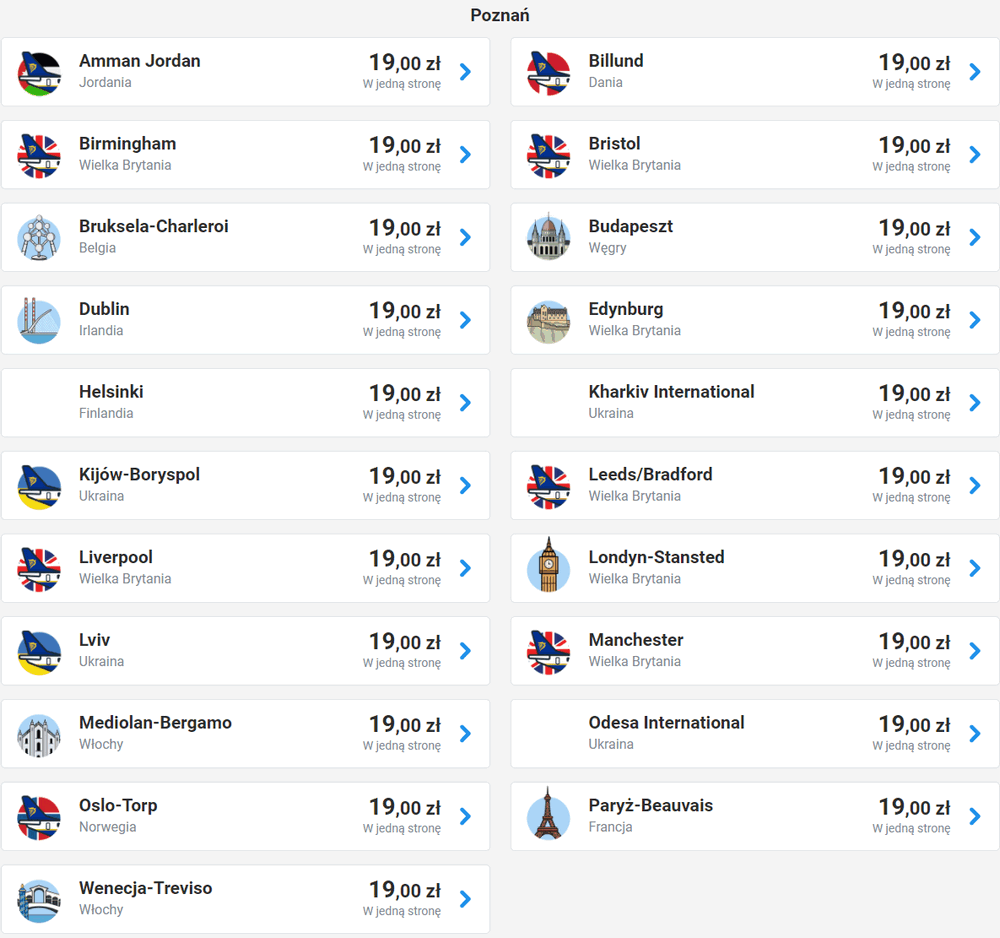The height and width of the screenshot is (938, 1000).
Task: Expand the Helsinki offer with its chevron arrow
Action: coord(466,403)
